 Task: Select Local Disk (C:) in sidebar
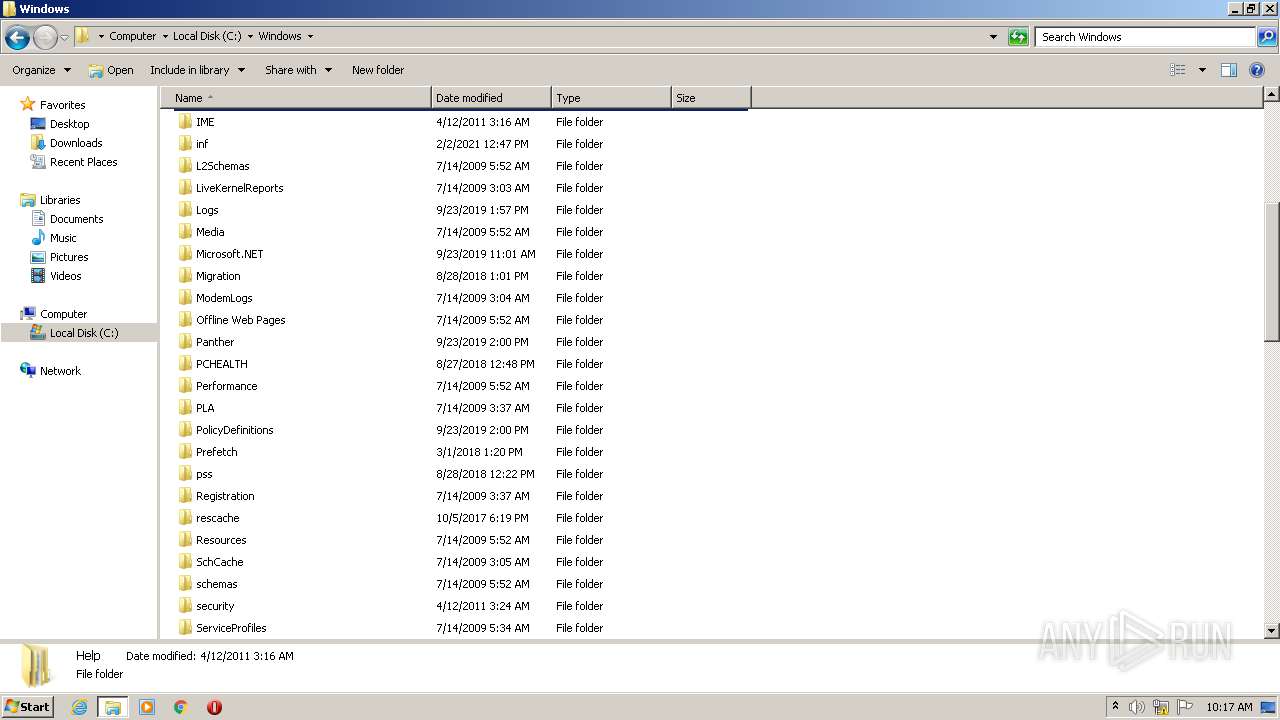coord(84,333)
